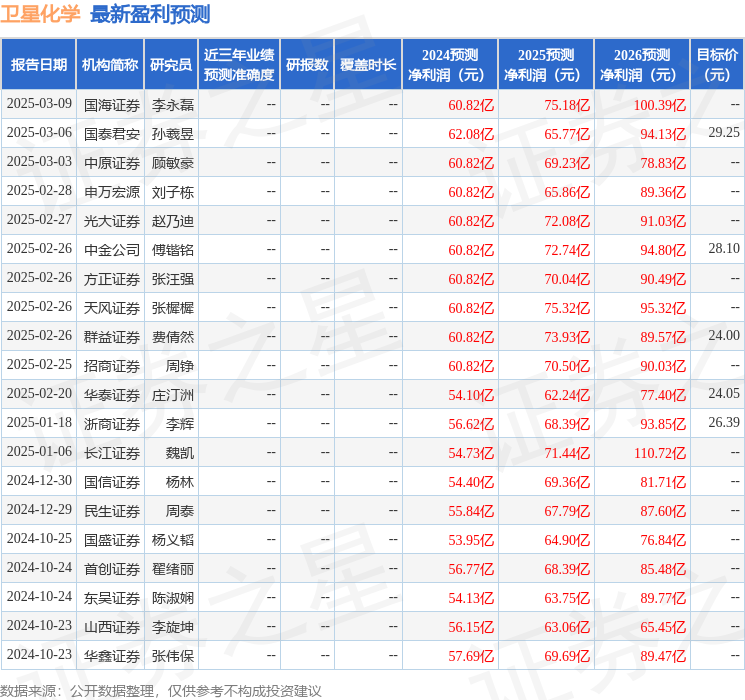Click 2026 forecast value 95.32亿
Viewport: 745px width, 700px height.
663,308
